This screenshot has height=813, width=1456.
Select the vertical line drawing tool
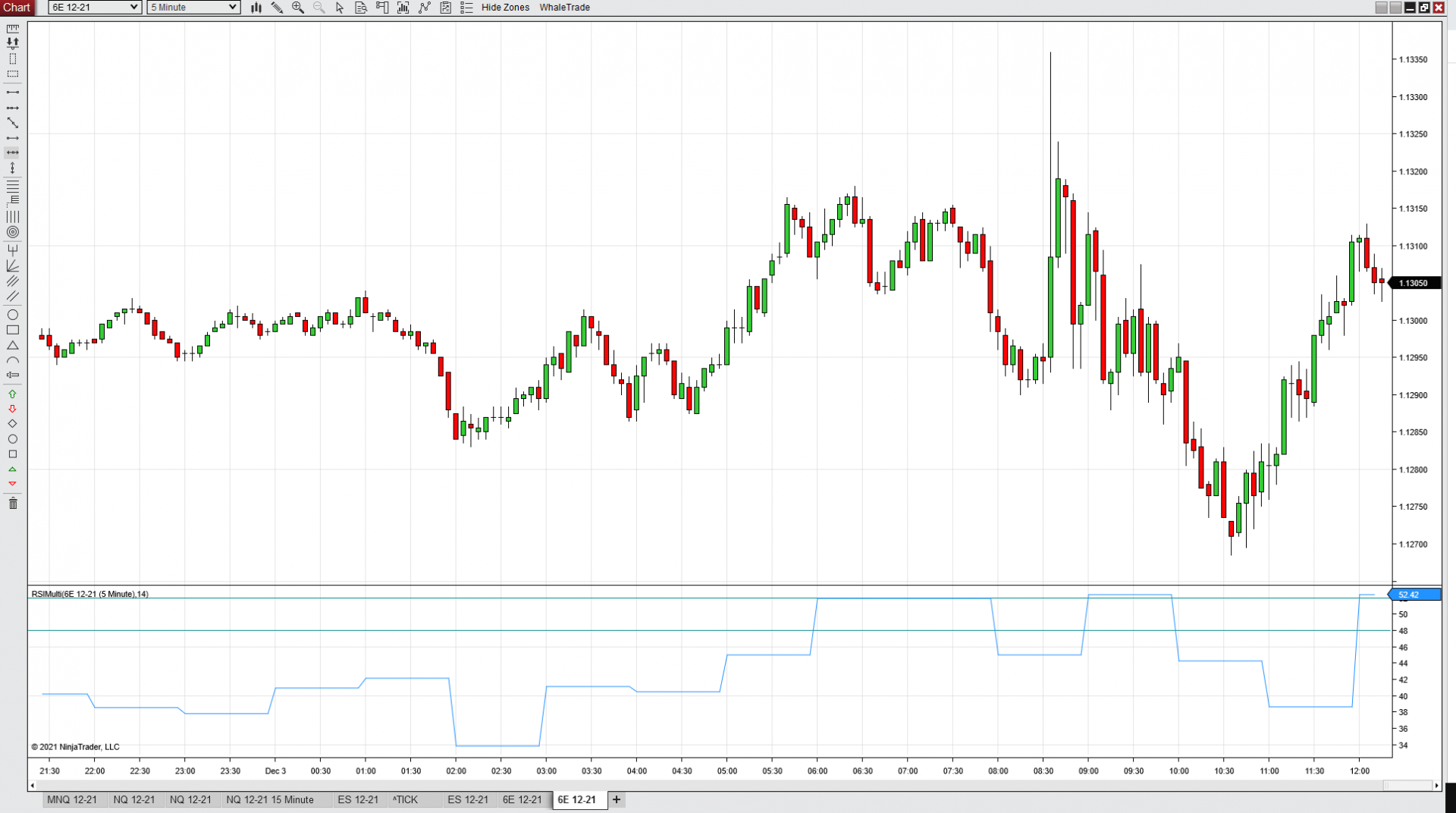coord(13,168)
